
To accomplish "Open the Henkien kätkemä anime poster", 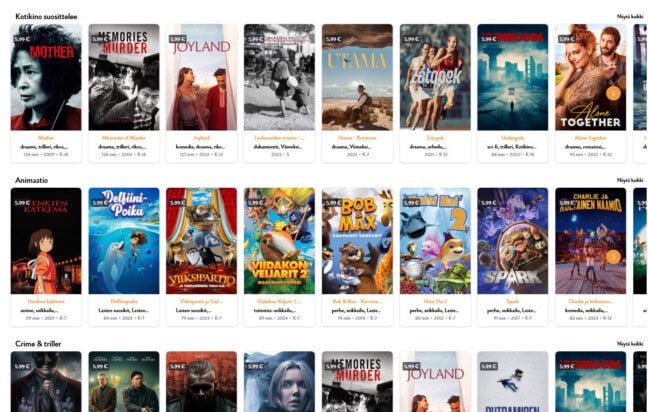I will pyautogui.click(x=46, y=241).
